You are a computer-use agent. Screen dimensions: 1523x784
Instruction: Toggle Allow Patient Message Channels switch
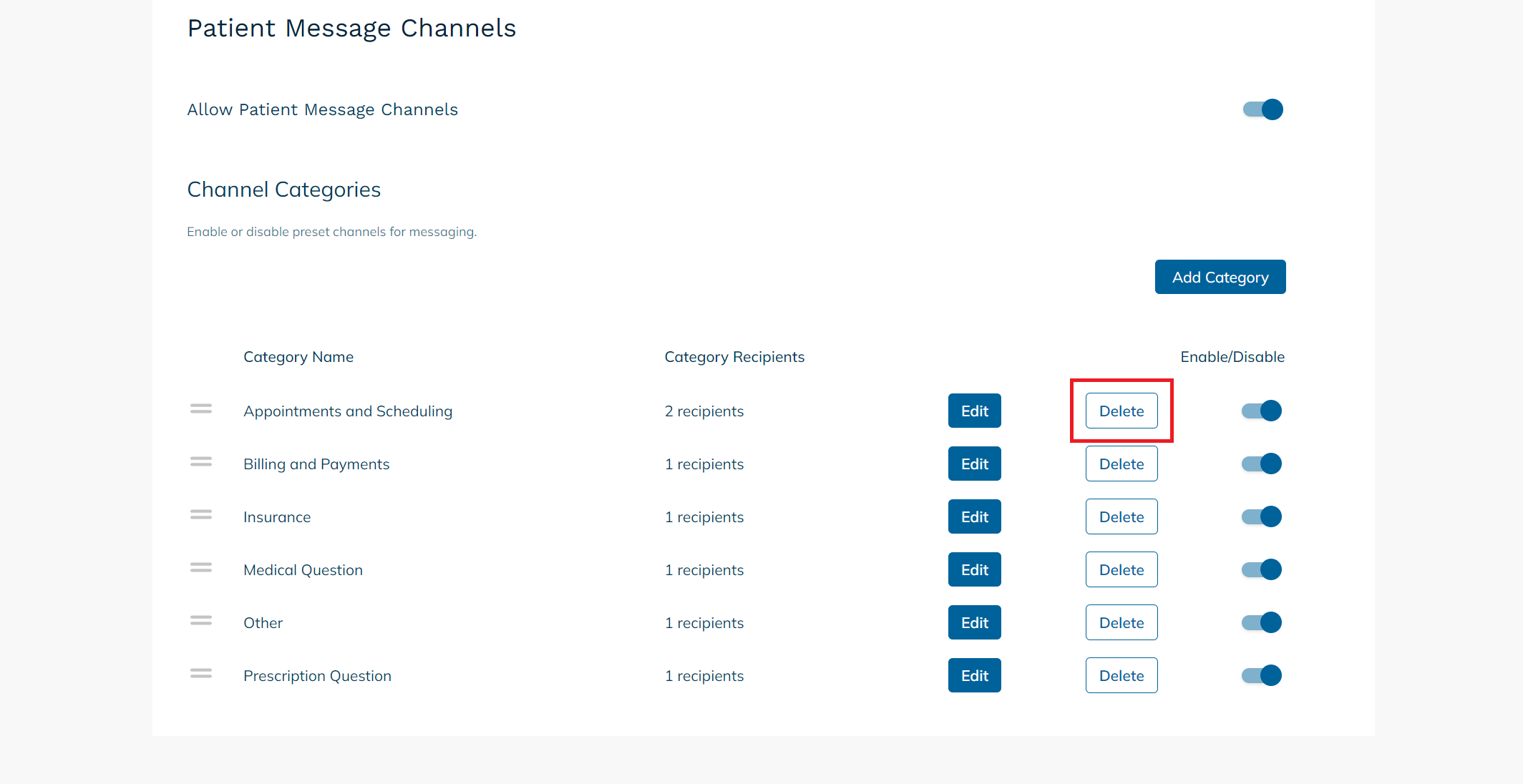1263,109
